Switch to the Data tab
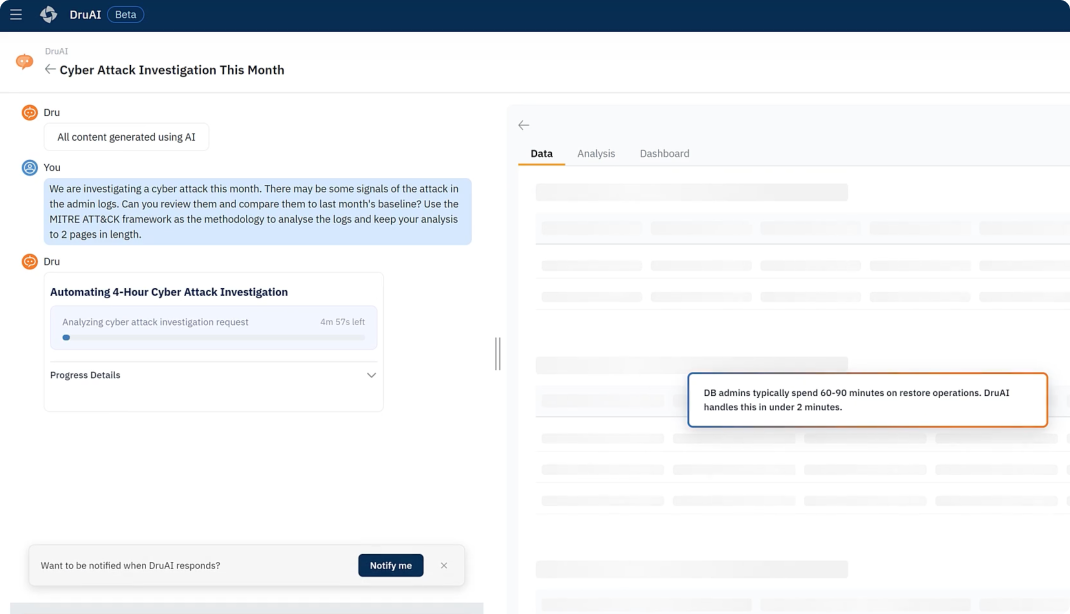The width and height of the screenshot is (1070, 614). pyautogui.click(x=541, y=154)
